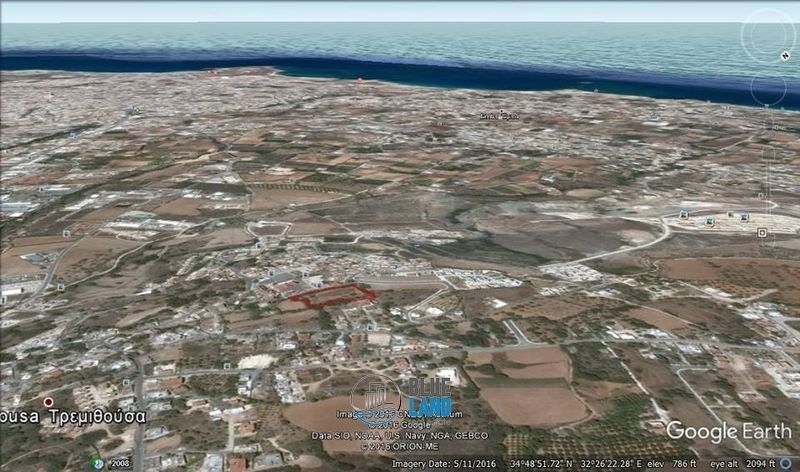This screenshot has height=472, width=800.
Task: Open historical imagery via the clock icon
Action: pyautogui.click(x=97, y=463)
